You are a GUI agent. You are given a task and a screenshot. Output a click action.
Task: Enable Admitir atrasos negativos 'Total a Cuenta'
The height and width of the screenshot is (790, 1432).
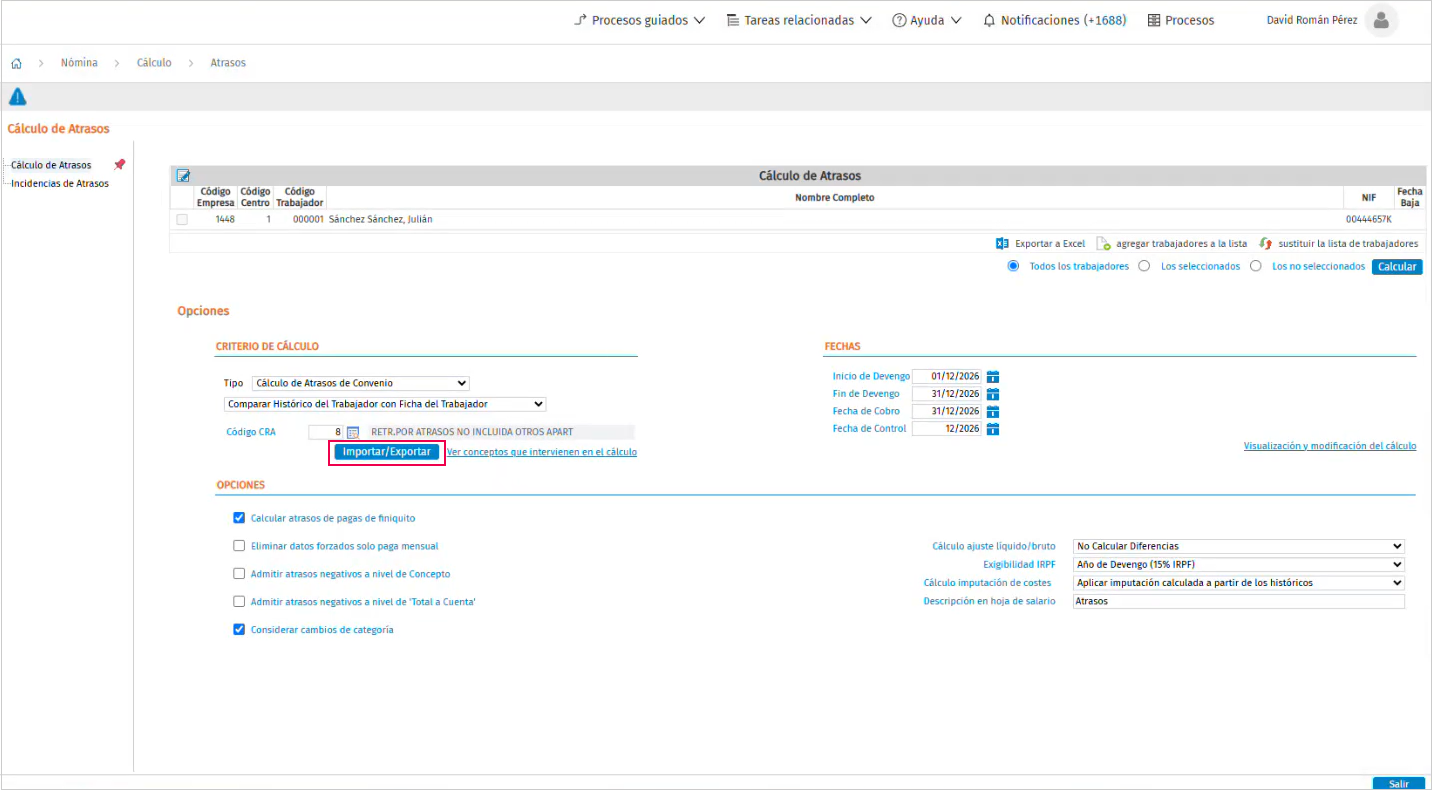(x=239, y=602)
